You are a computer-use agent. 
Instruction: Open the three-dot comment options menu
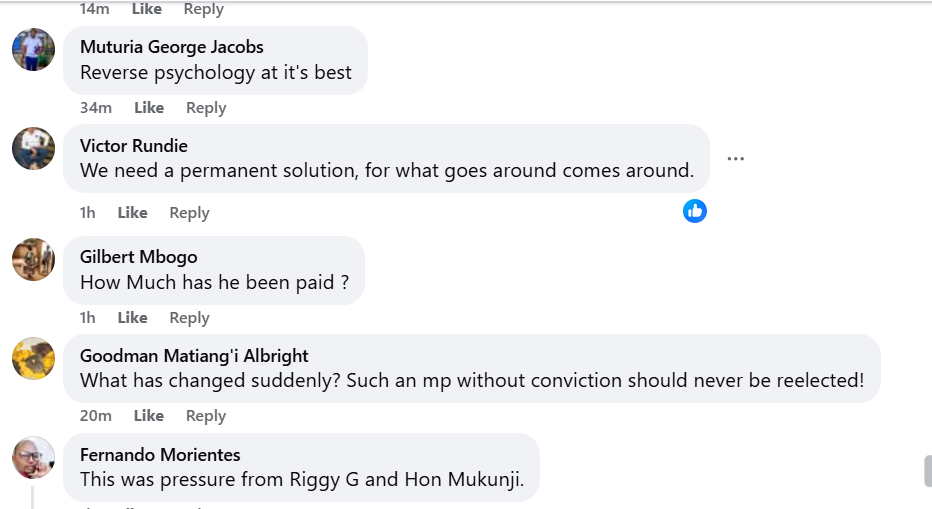736,159
